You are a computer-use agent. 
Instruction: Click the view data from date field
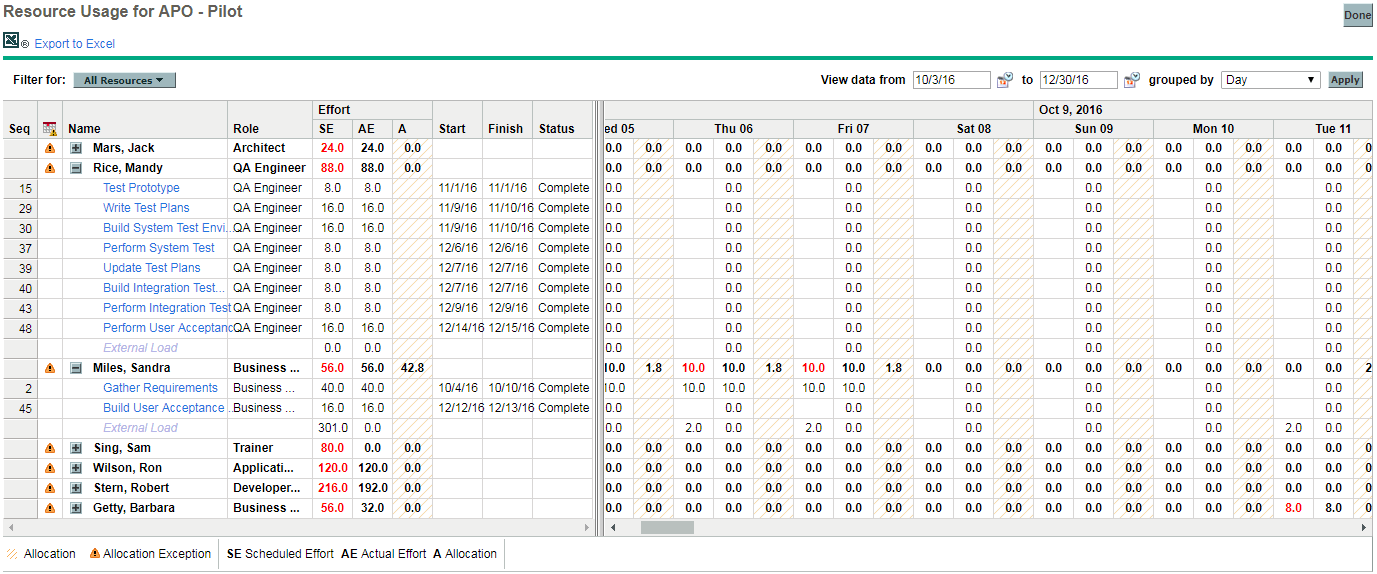tap(951, 80)
